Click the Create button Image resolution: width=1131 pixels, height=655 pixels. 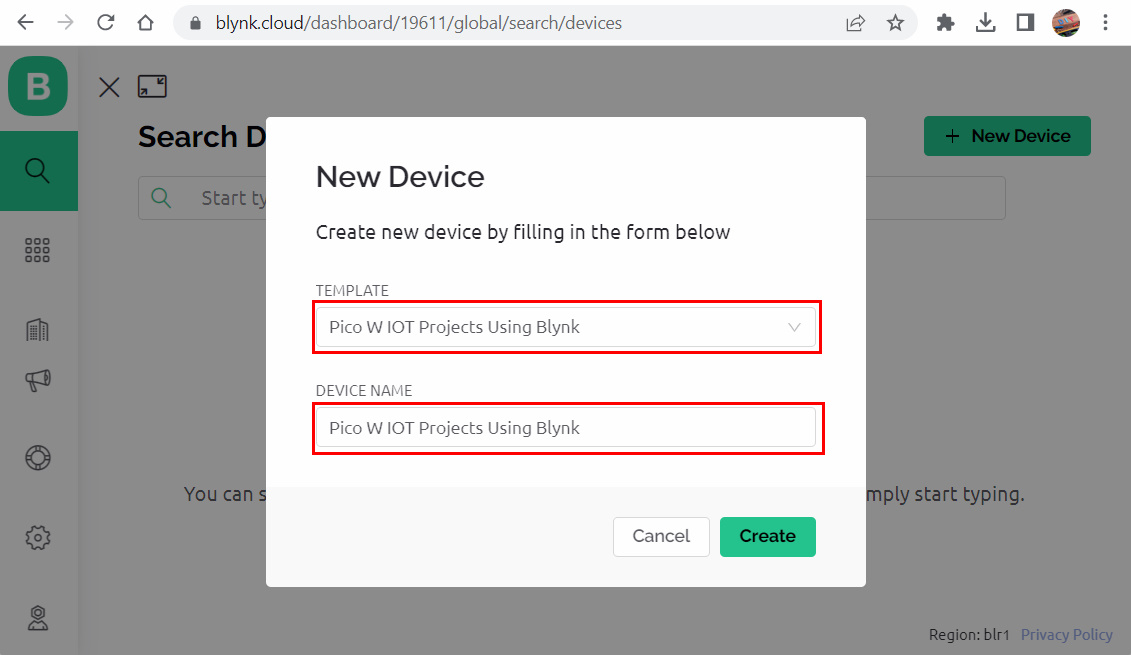click(767, 537)
